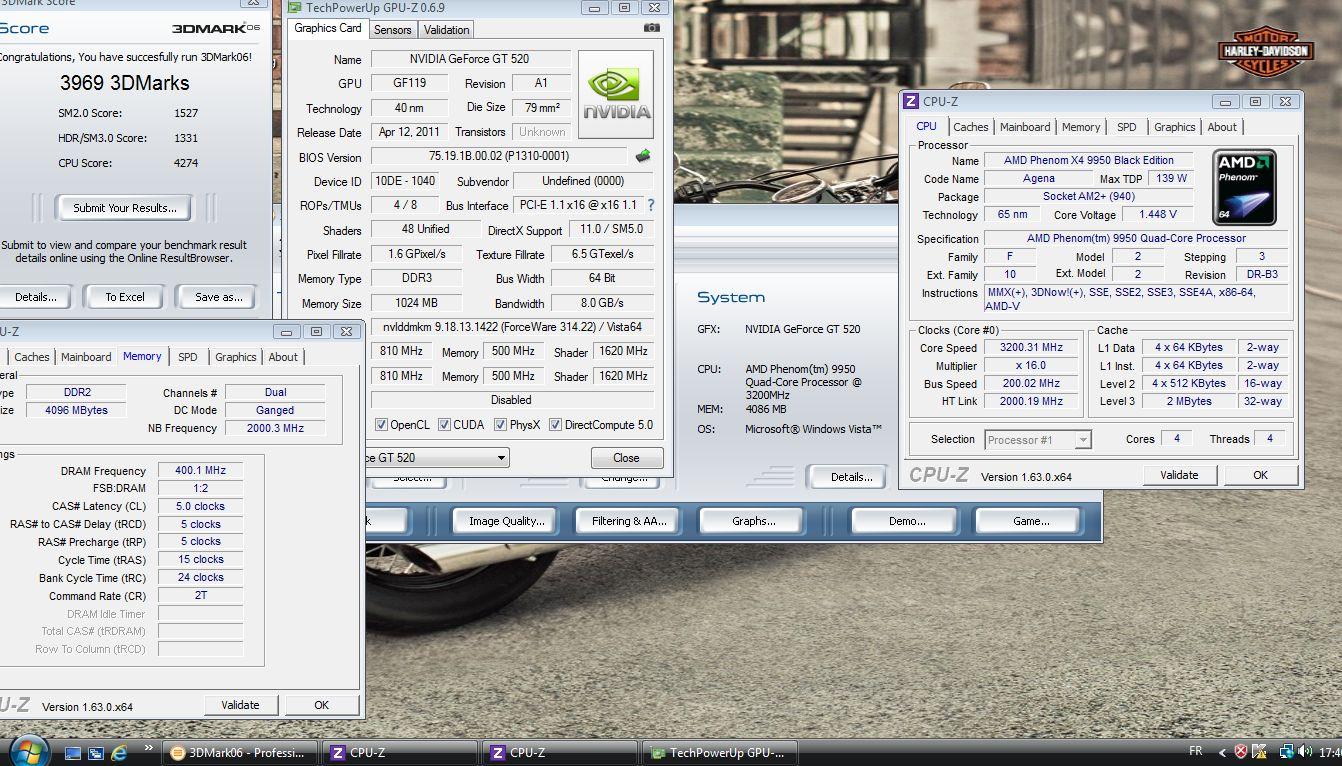Toggle the DirectCompute 5.0 checkbox
Screen dimensions: 1342x766
[x=555, y=425]
